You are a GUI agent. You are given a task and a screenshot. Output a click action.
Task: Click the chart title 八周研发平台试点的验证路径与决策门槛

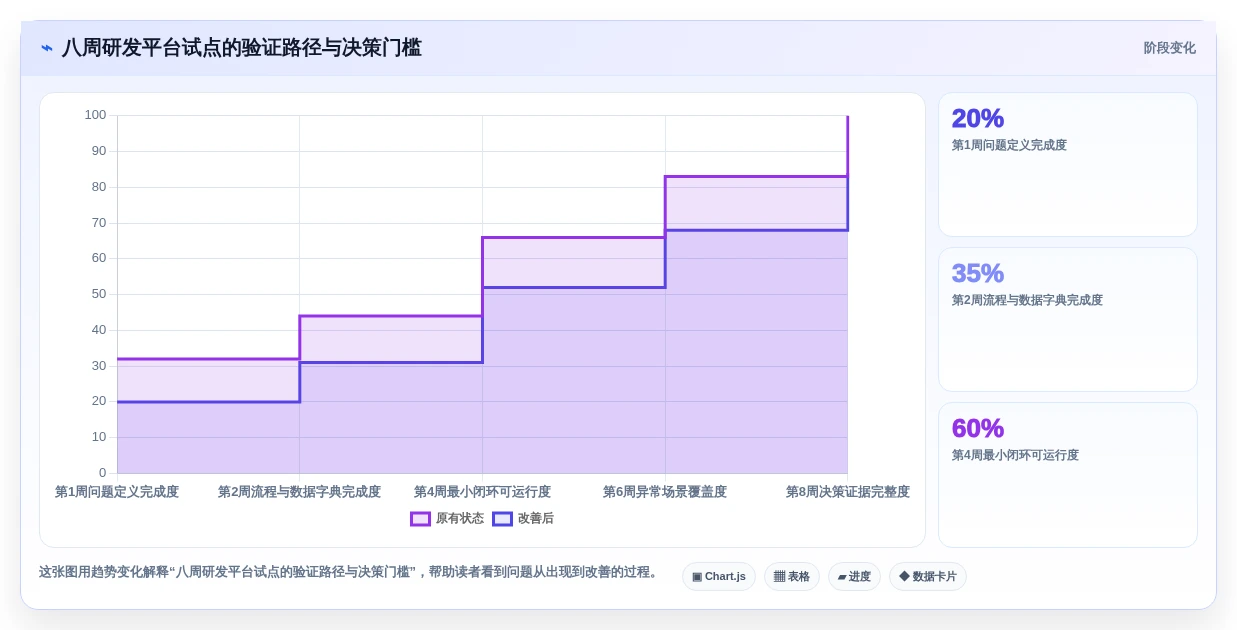tap(241, 48)
